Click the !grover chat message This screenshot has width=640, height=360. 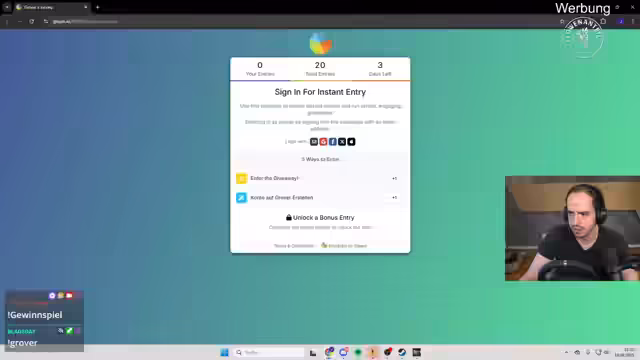[22, 343]
